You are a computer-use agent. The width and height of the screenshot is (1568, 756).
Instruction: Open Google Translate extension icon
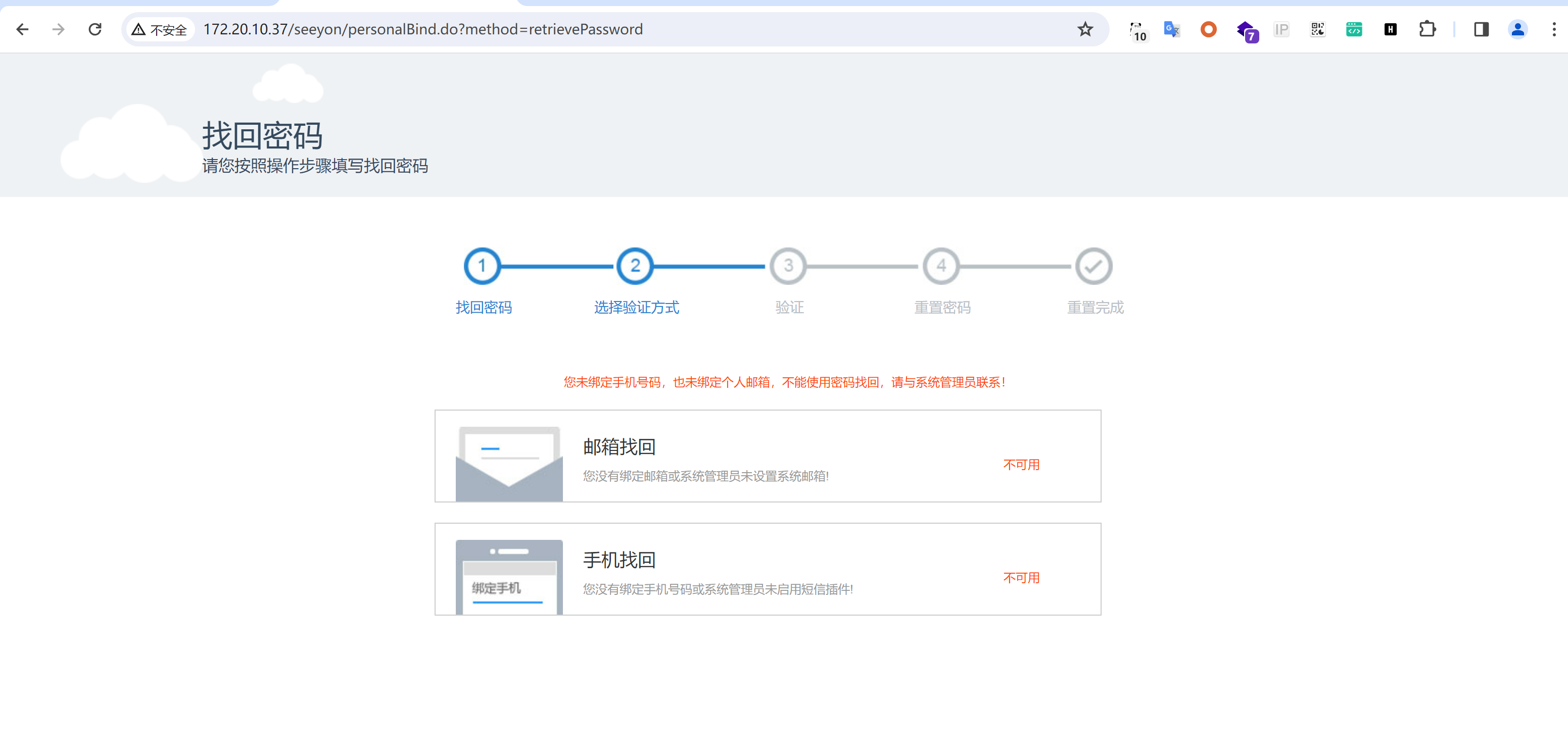1171,29
